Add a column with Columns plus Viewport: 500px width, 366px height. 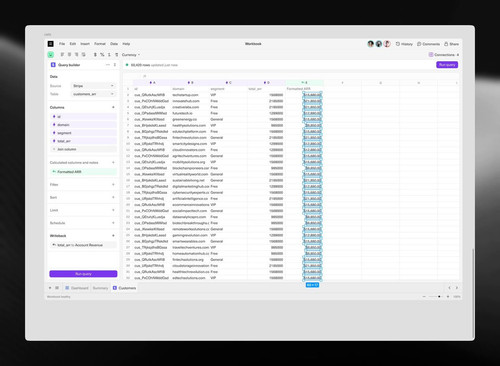(113, 107)
